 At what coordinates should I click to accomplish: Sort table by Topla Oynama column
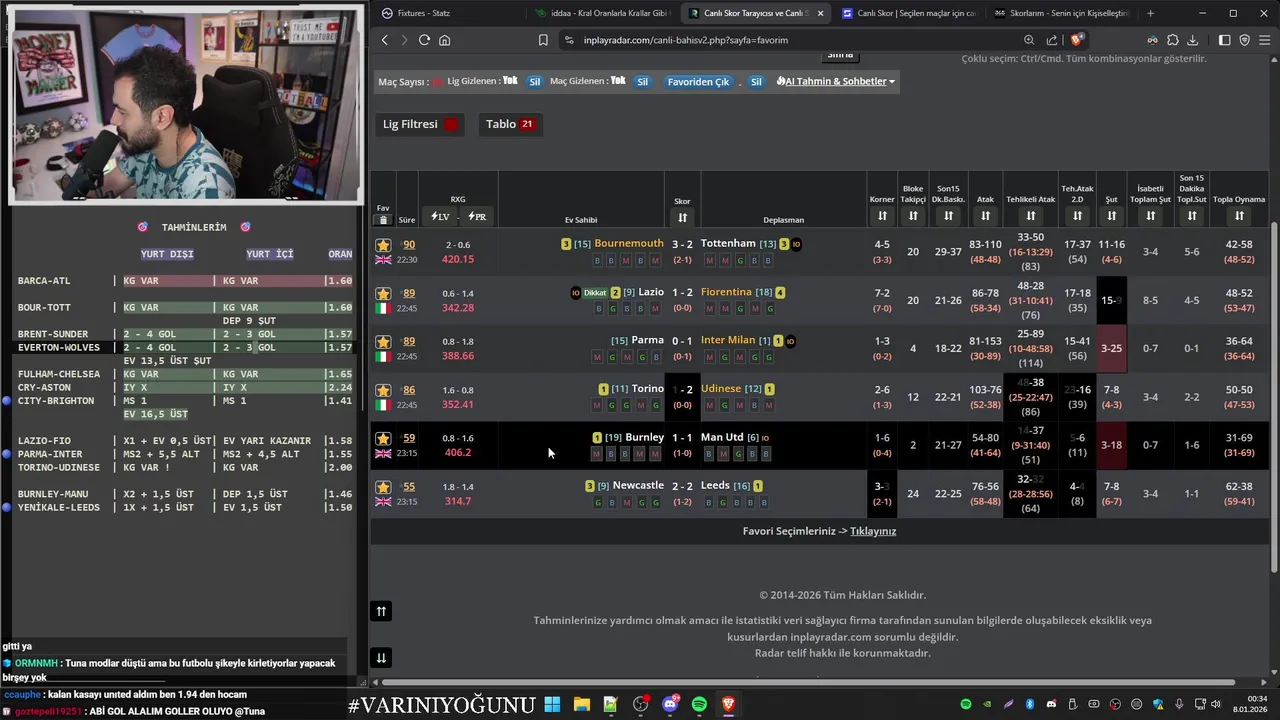pos(1239,216)
